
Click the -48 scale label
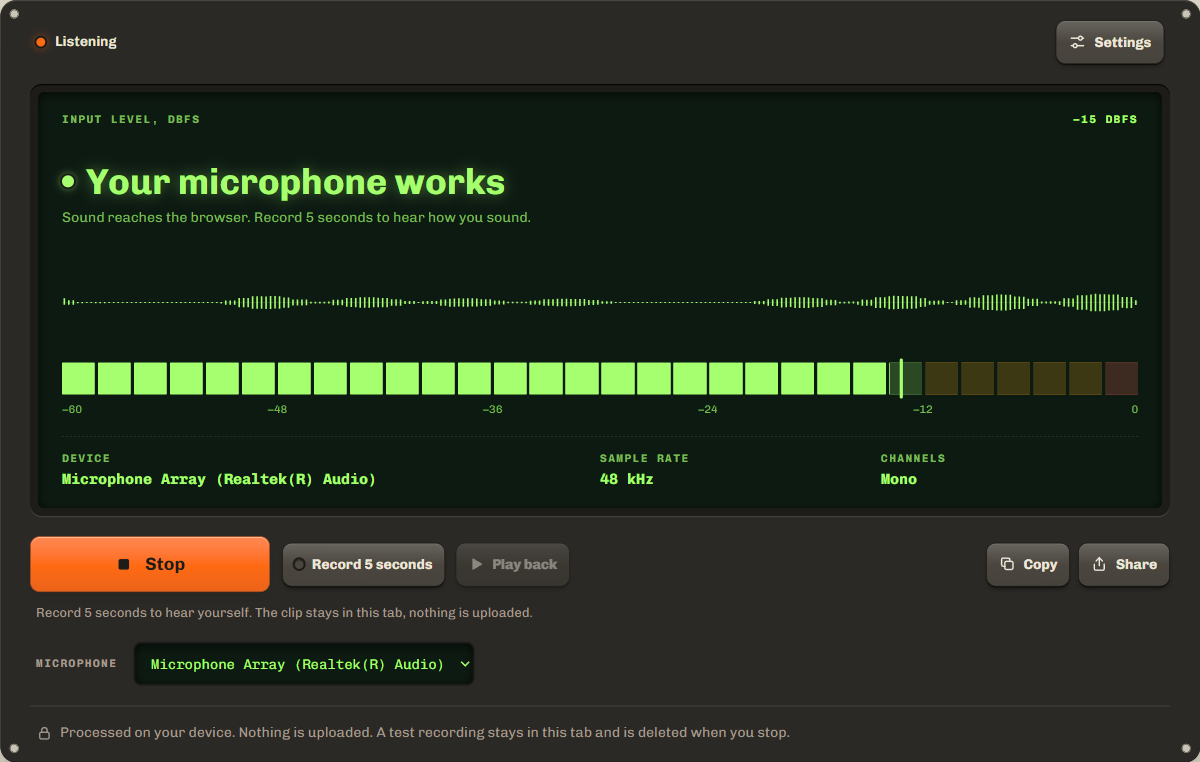(277, 409)
